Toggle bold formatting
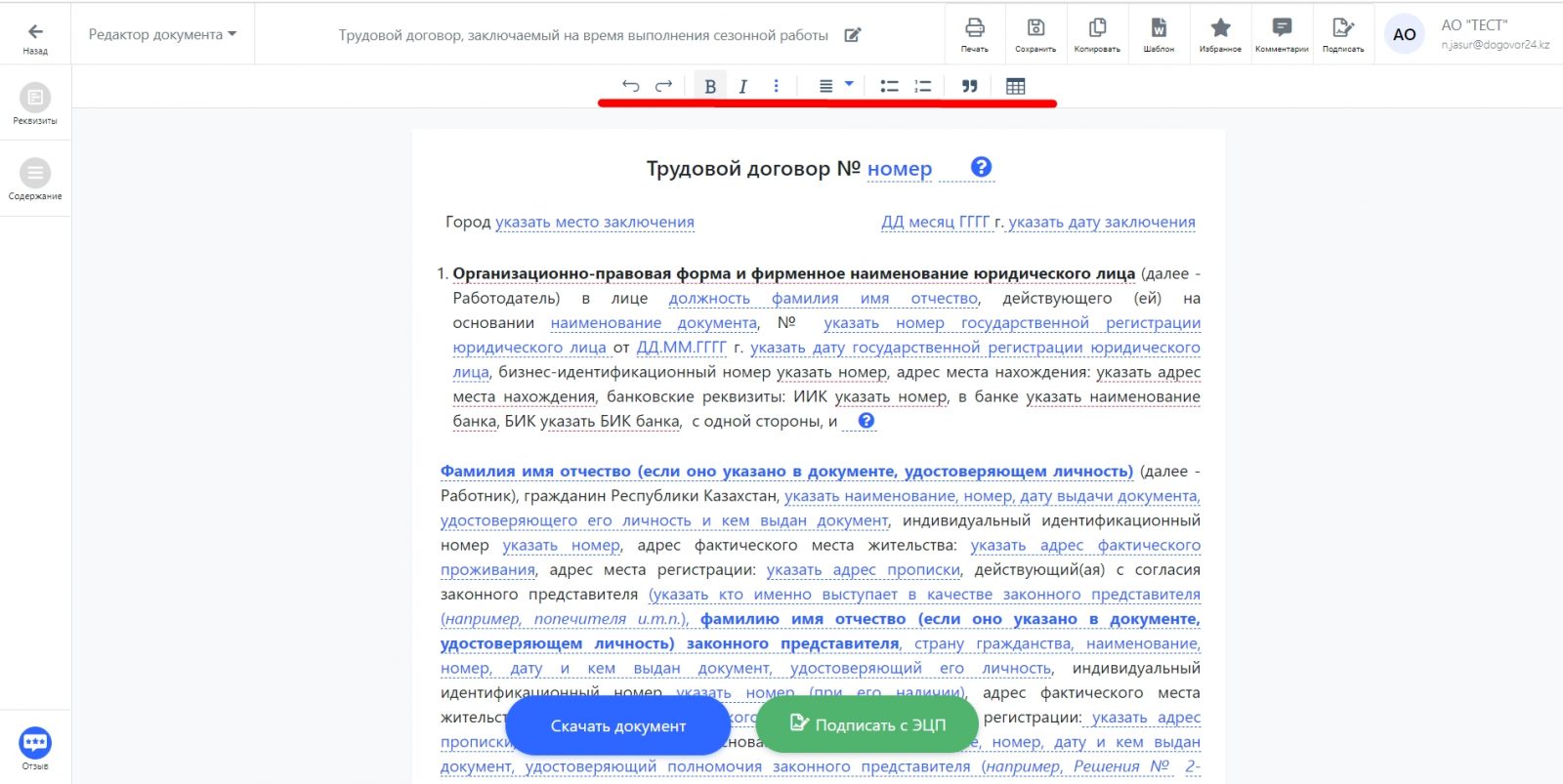Screen dimensions: 1563x784 [710, 86]
